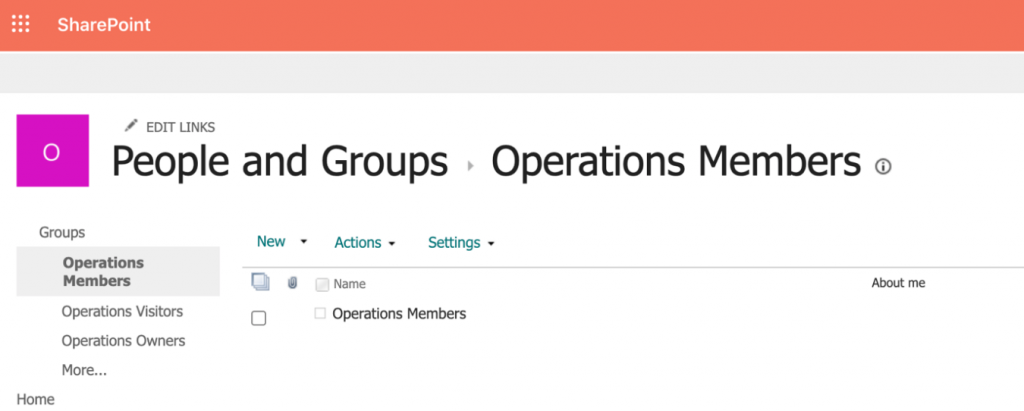
Task: Click the select-all stacked pages icon
Action: 260,282
